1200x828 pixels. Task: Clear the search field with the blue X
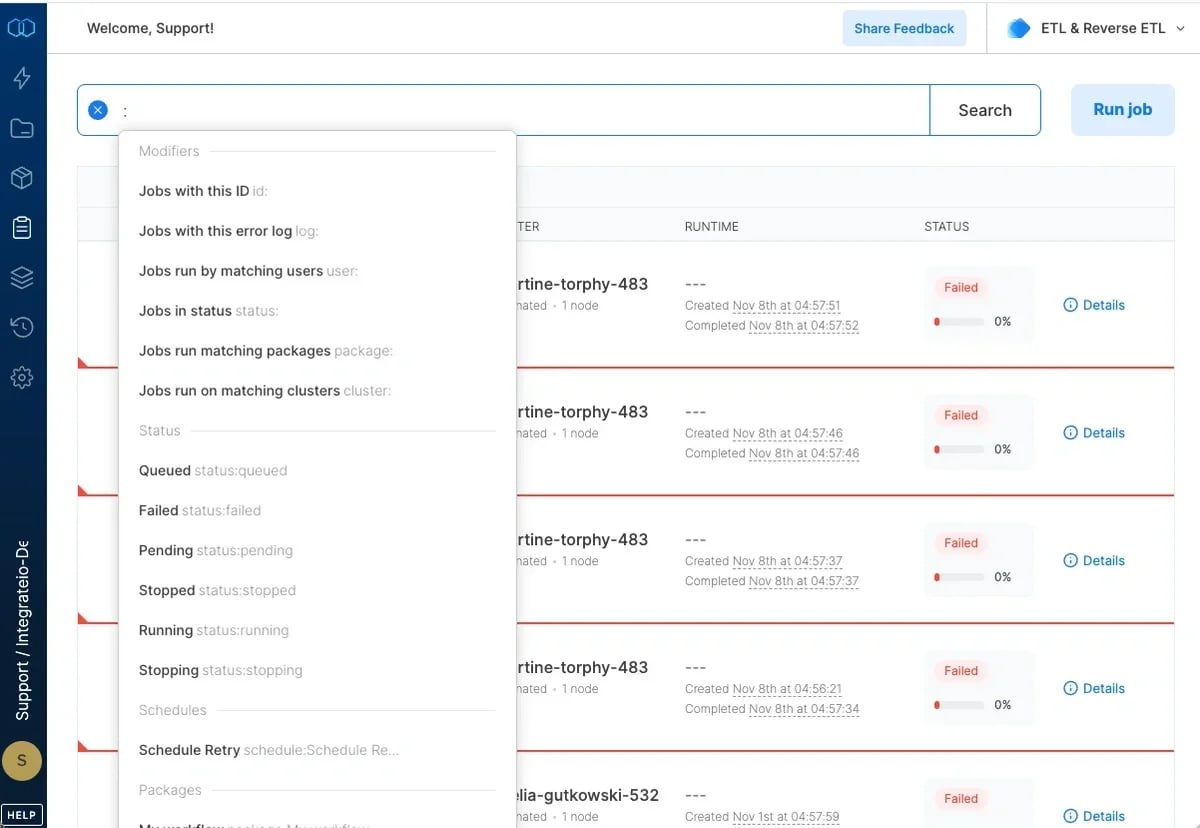(98, 110)
